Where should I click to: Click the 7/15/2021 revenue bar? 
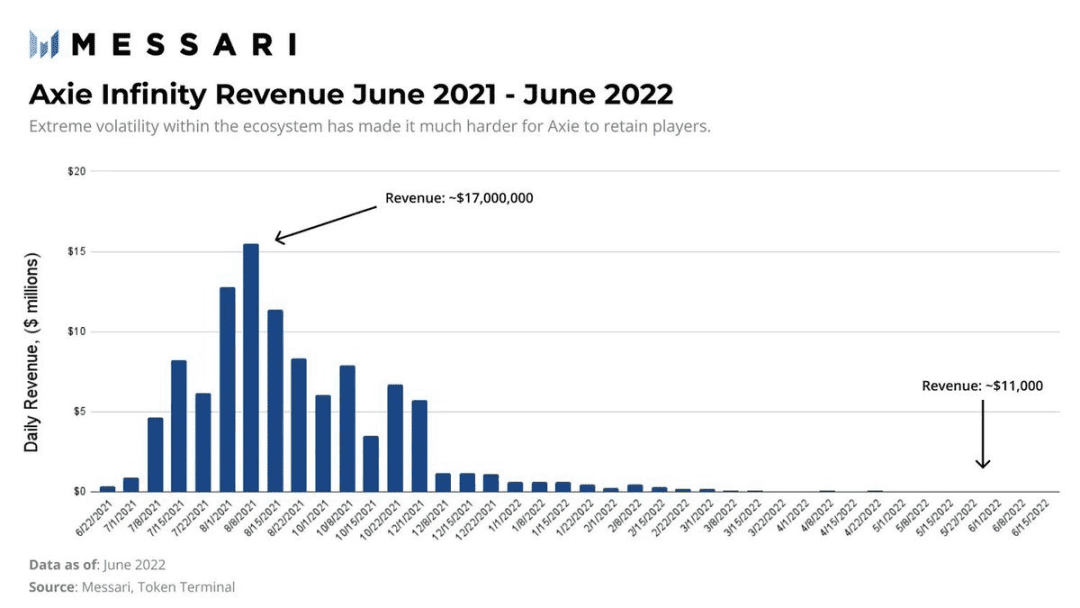pos(179,426)
